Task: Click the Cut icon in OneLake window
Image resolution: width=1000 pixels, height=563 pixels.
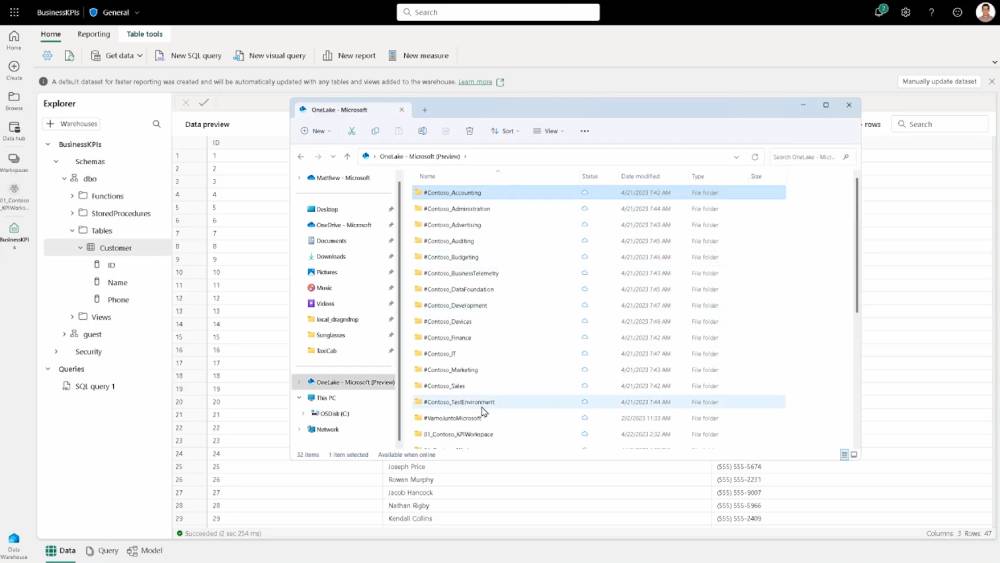Action: 351,131
